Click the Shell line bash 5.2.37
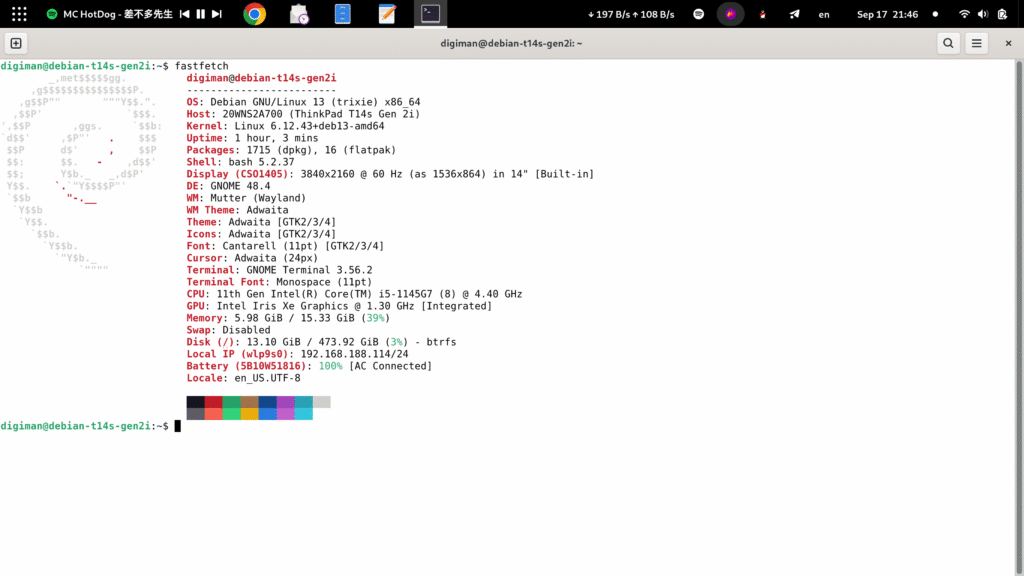Viewport: 1024px width, 576px height. pos(240,162)
